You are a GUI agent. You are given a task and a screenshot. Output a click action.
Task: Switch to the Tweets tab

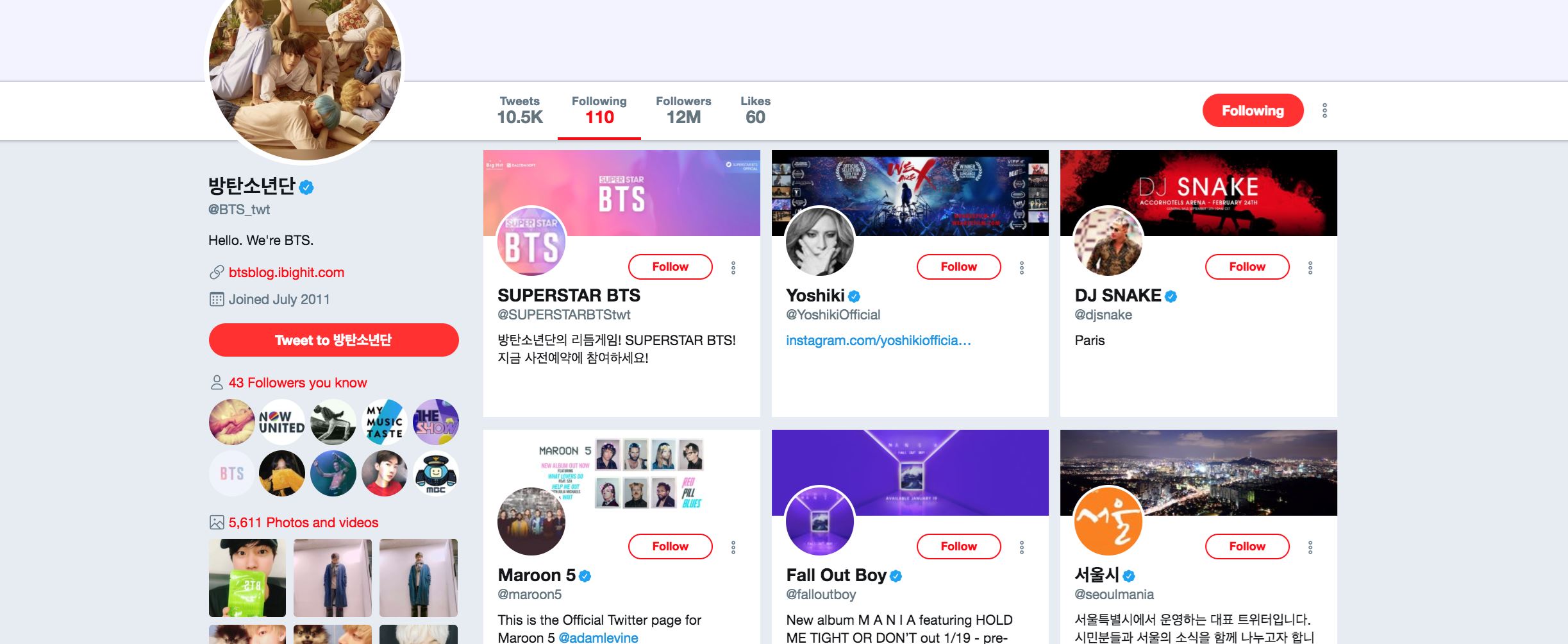tap(519, 110)
